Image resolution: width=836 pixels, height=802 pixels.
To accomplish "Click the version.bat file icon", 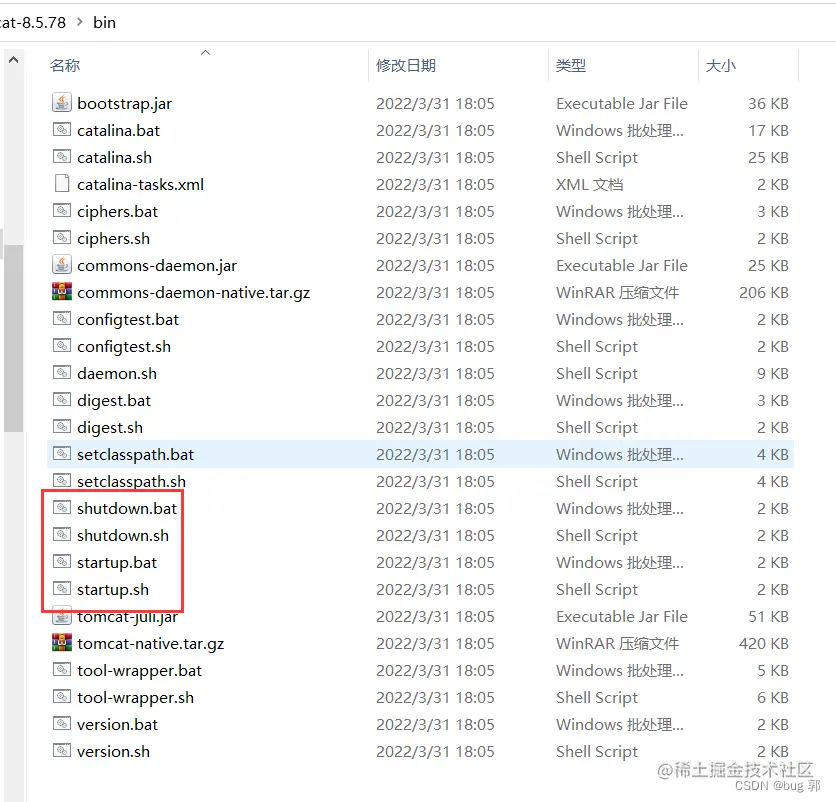I will pyautogui.click(x=62, y=724).
